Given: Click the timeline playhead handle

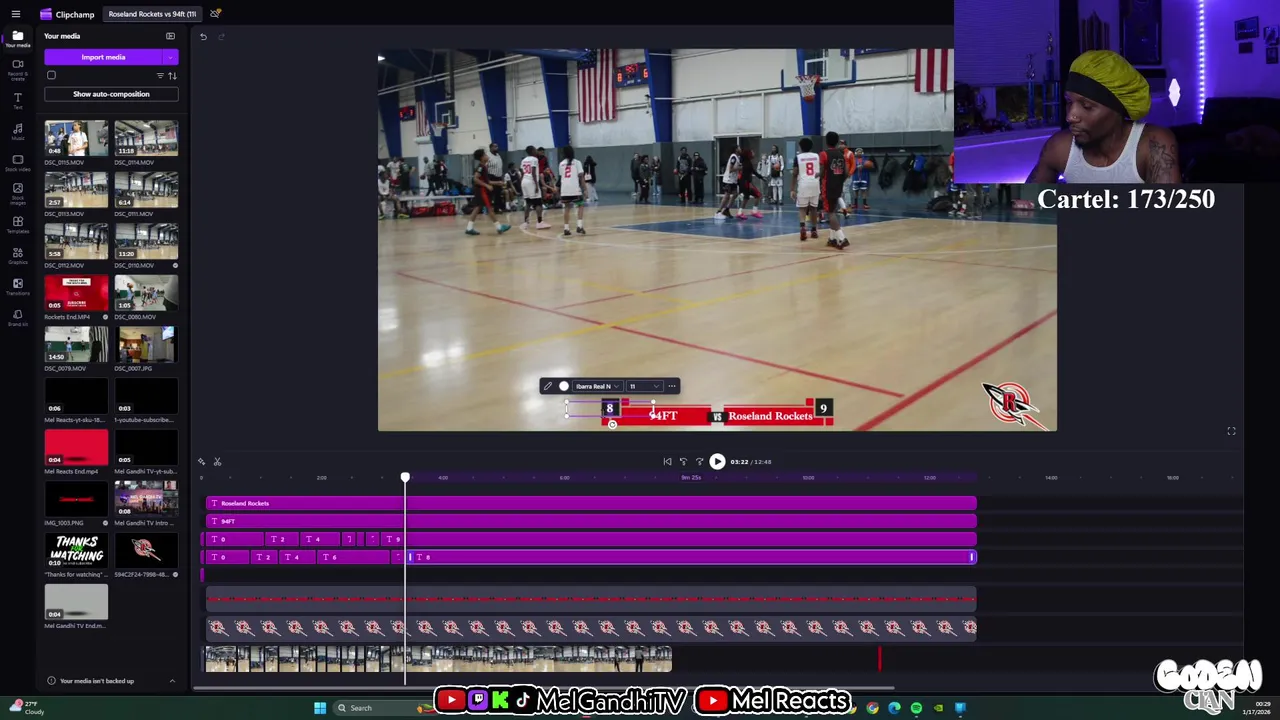Looking at the screenshot, I should click(405, 478).
